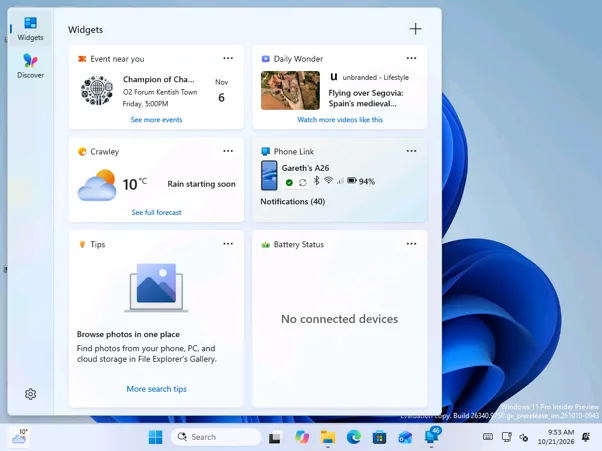Open File Explorer from the taskbar

tap(328, 437)
